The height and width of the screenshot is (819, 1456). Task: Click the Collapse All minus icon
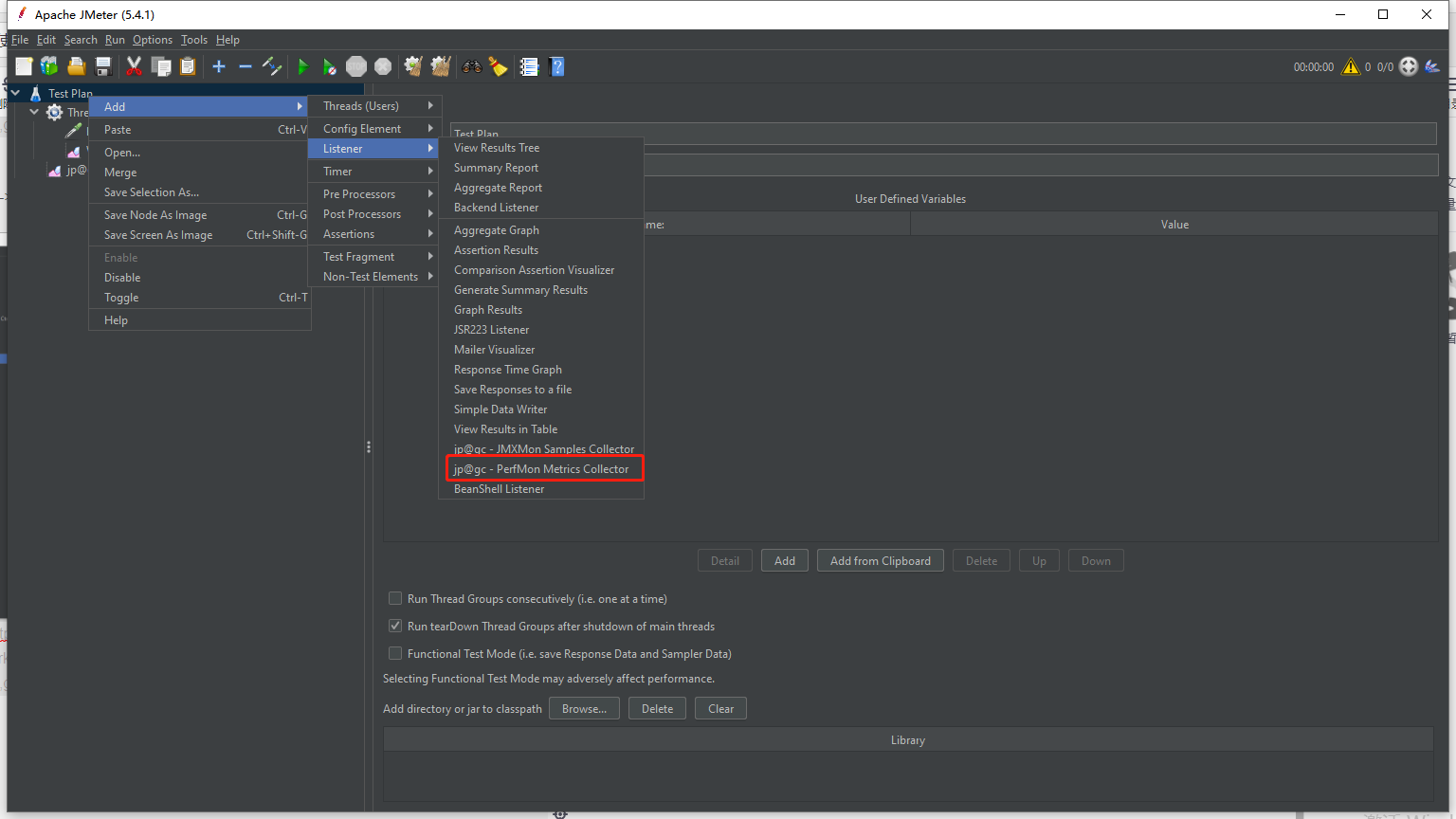[x=246, y=66]
